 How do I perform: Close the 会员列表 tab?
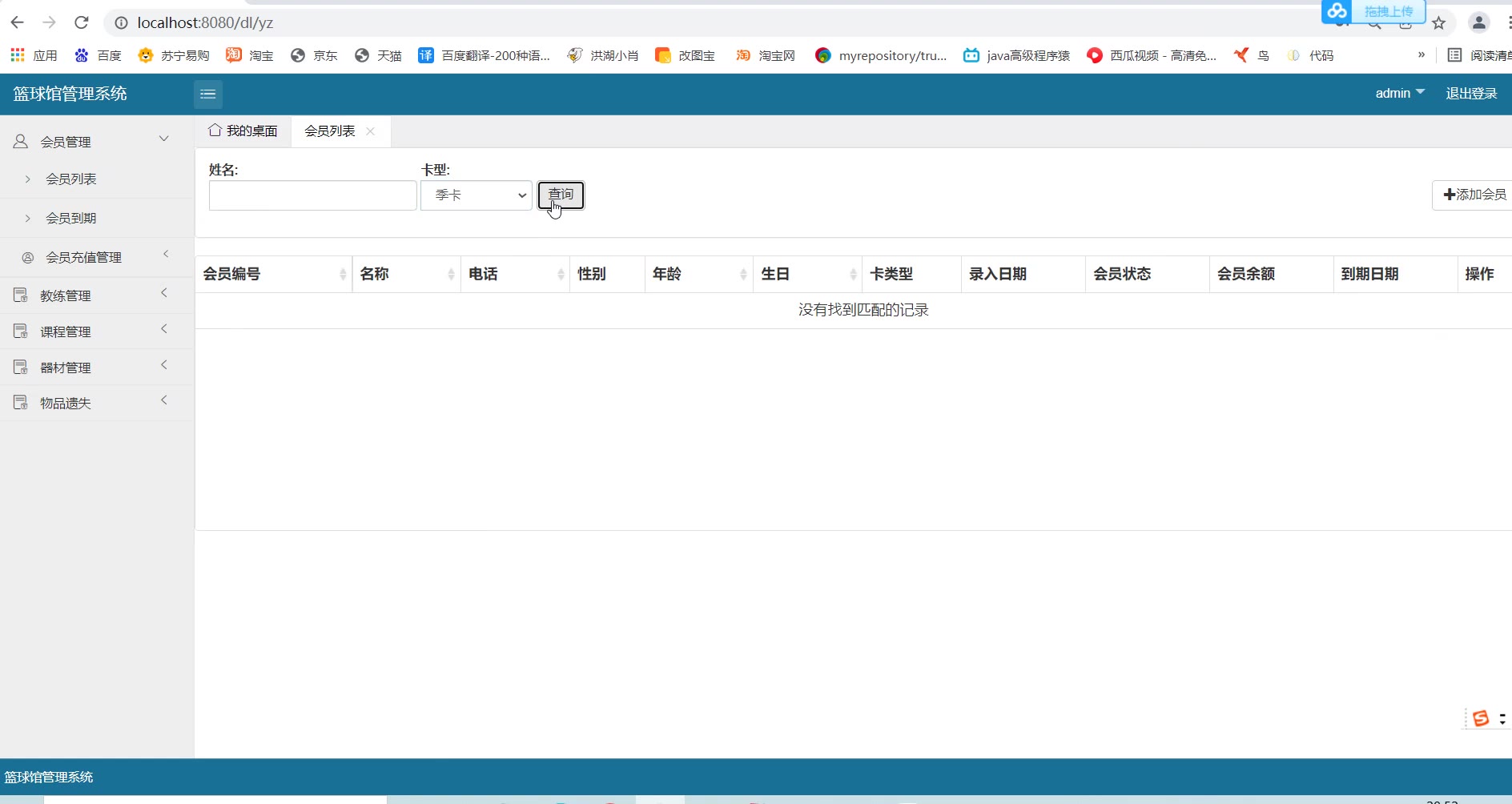370,131
